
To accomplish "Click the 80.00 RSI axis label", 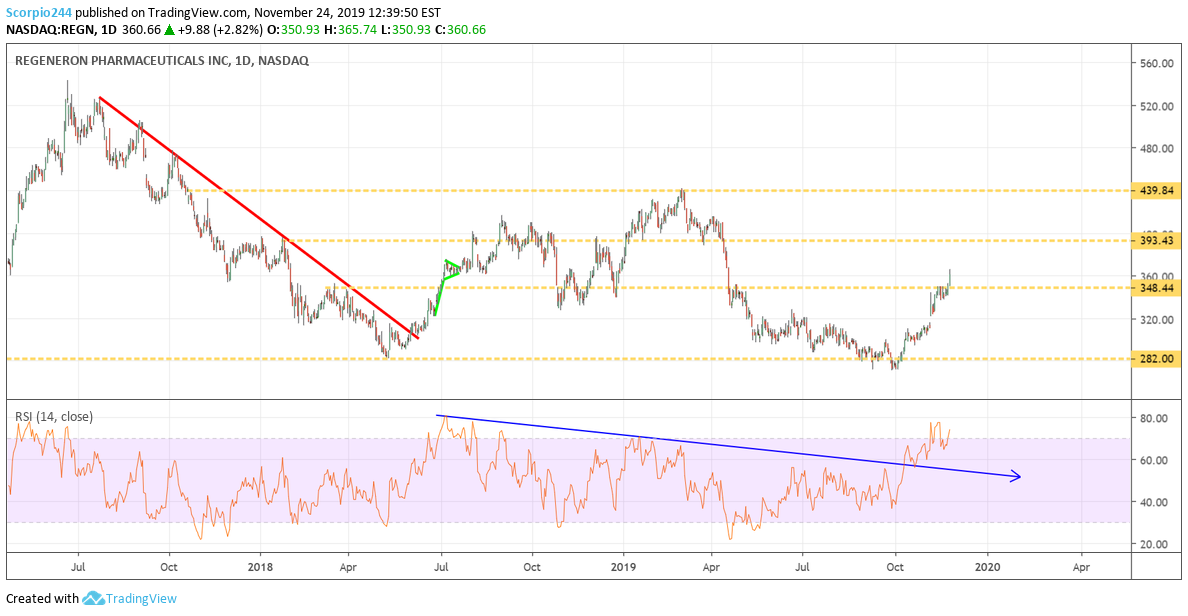I will [x=1153, y=418].
